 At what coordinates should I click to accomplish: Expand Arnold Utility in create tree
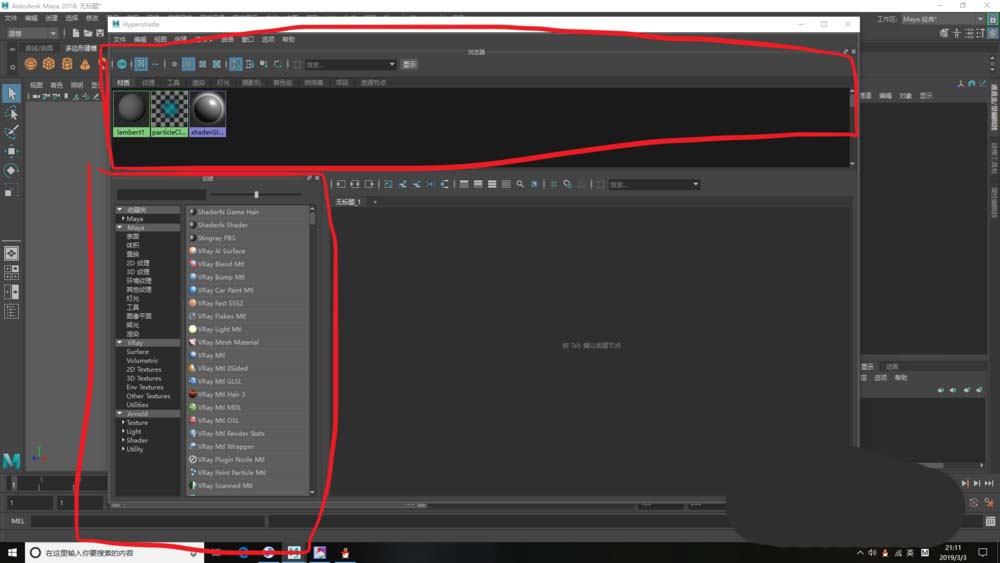[123, 450]
